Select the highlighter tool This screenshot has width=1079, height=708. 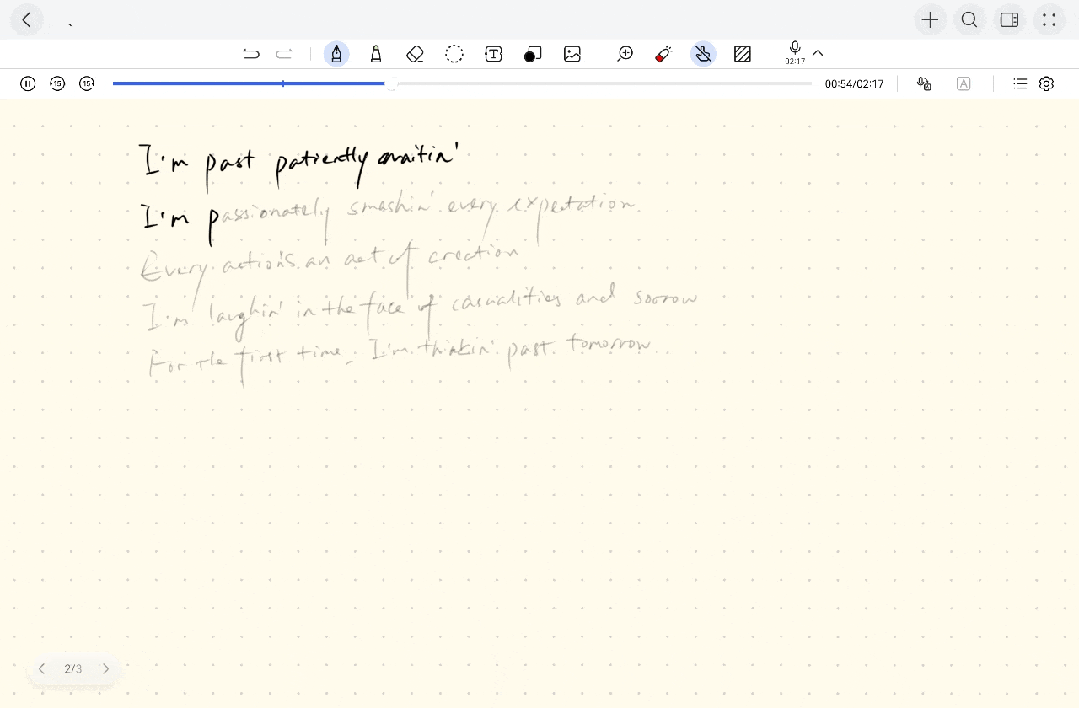376,54
